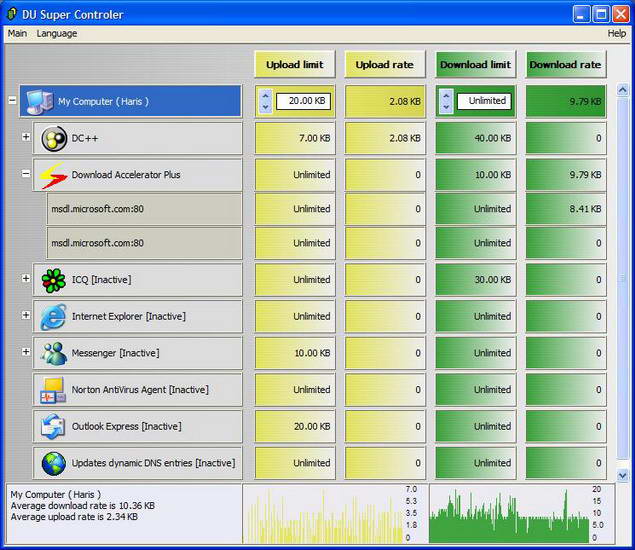Select the Download Accelerator Plus icon
Screen dimensions: 635x550
(53, 175)
